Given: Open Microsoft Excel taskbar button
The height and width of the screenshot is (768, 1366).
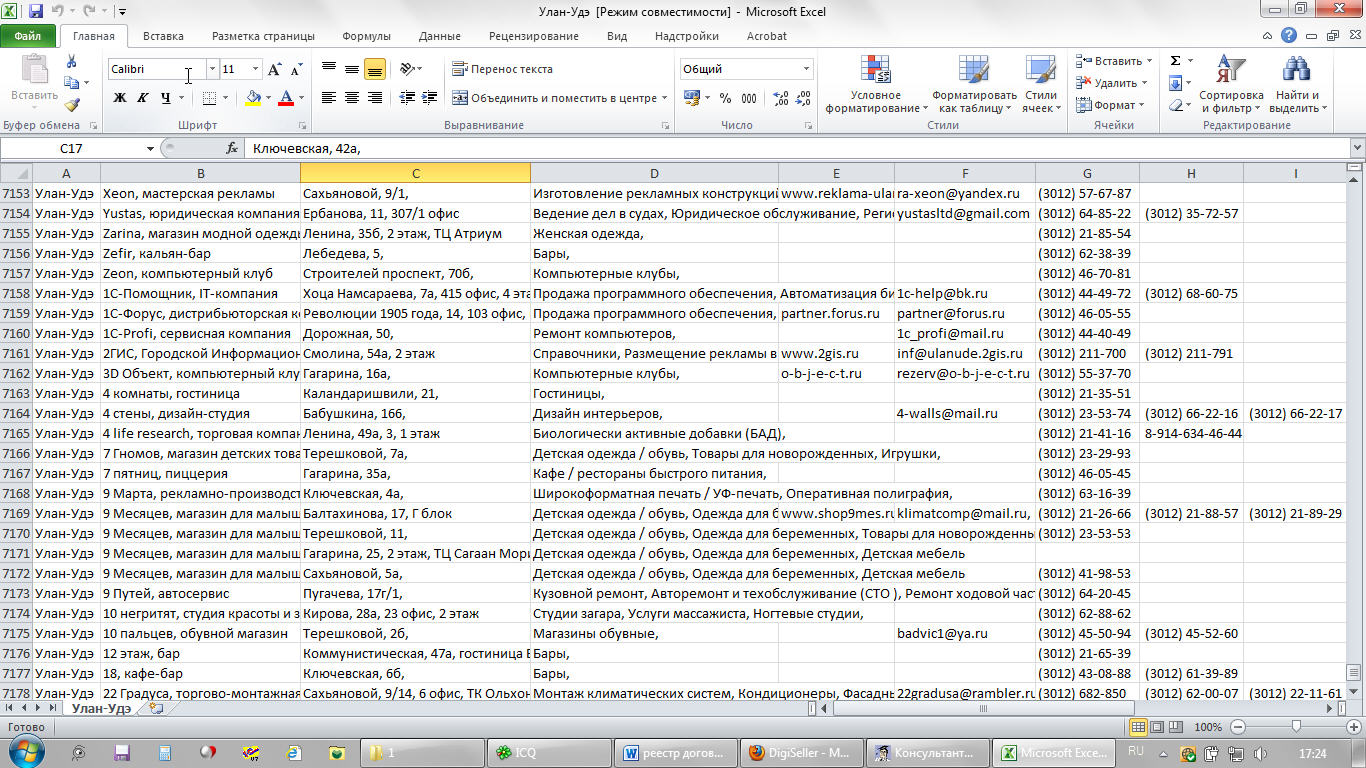Looking at the screenshot, I should point(1052,752).
